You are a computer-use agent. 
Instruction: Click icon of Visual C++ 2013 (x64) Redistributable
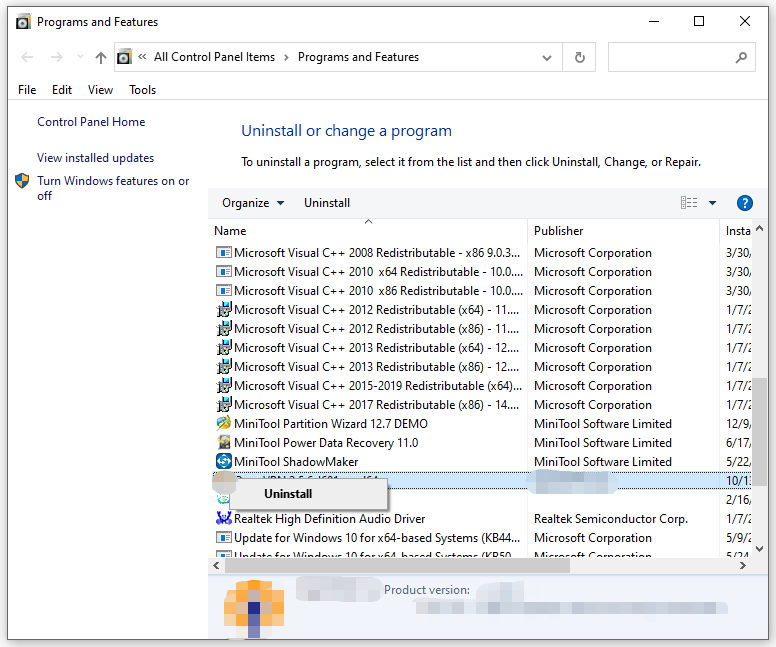tap(224, 348)
